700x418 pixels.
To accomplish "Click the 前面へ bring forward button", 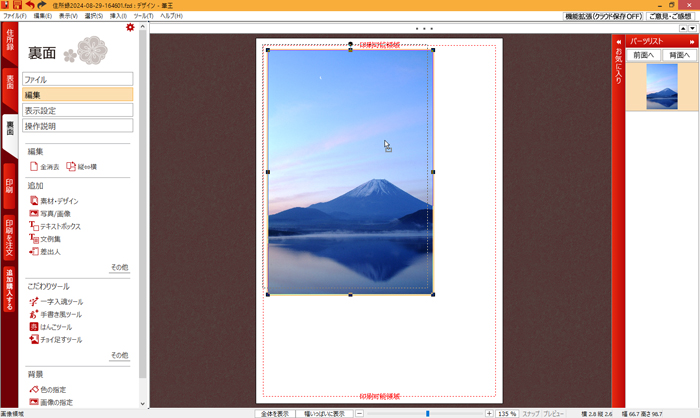I will (x=644, y=55).
